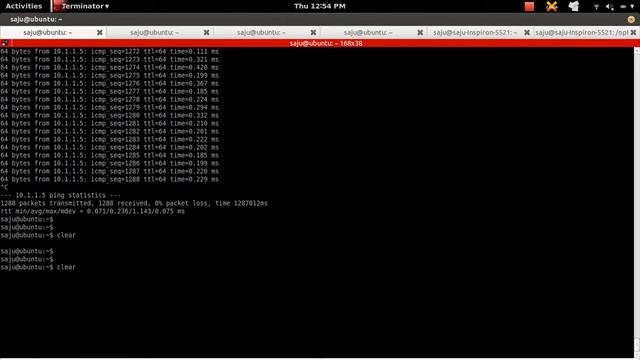Close the Terminator window with orange button

(631, 19)
